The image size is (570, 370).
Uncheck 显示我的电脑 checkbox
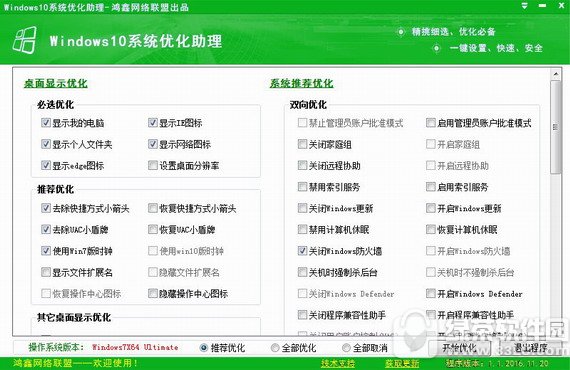[46, 123]
